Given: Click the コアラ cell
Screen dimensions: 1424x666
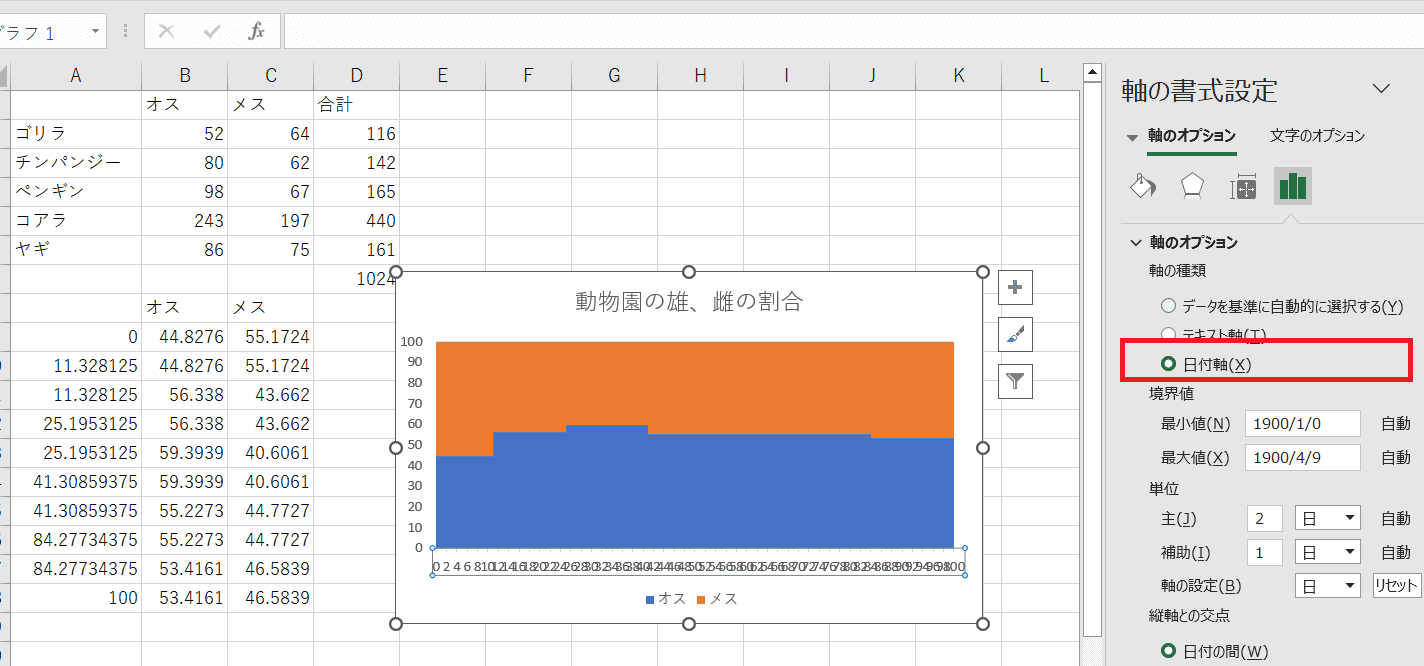Looking at the screenshot, I should (x=76, y=221).
